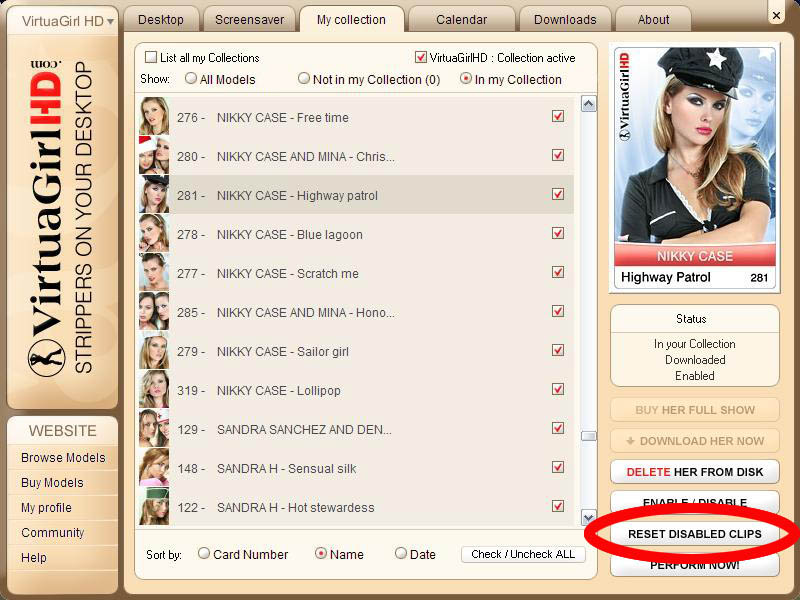Toggle VirtuaGirlHD Collection active checkbox
This screenshot has width=800, height=600.
[x=420, y=57]
